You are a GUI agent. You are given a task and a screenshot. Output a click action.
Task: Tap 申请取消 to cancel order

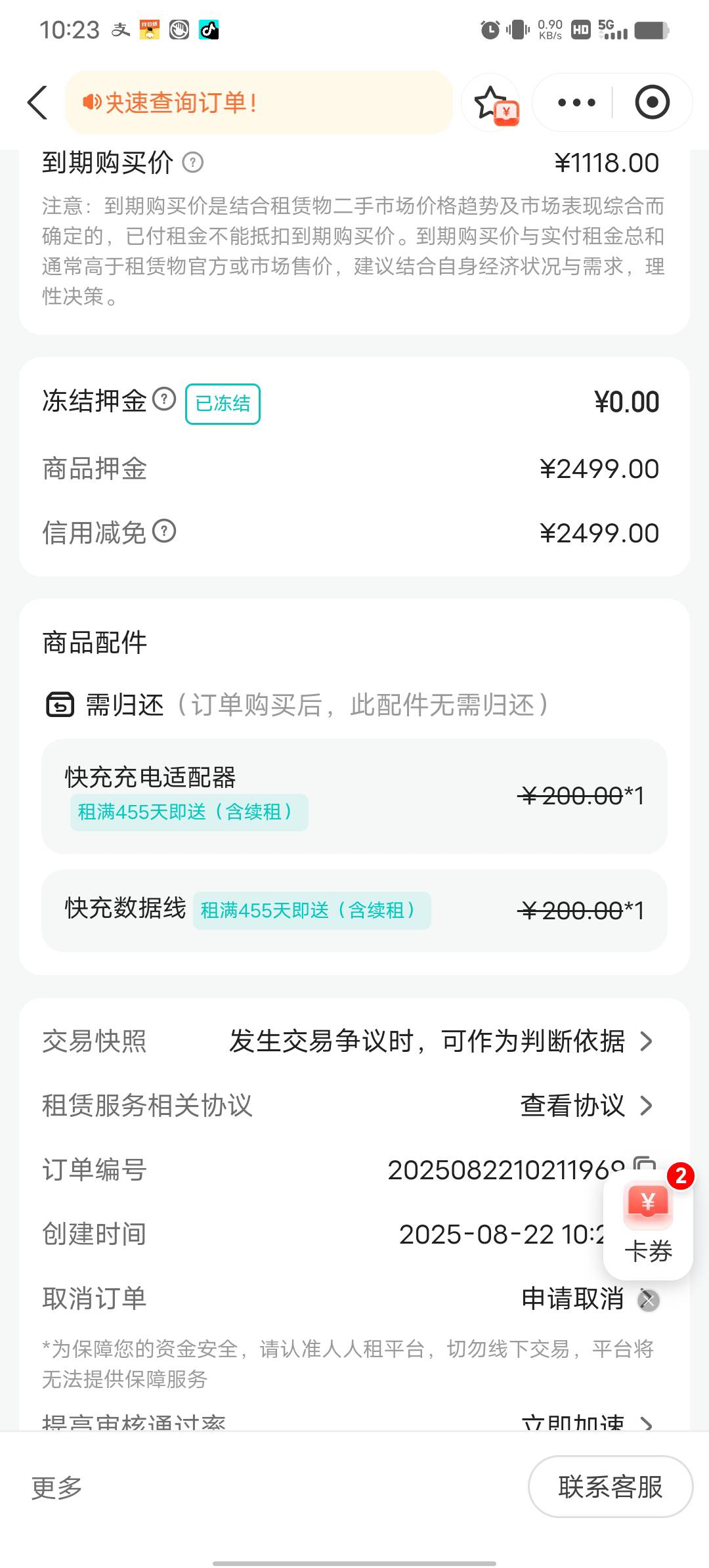[572, 1299]
